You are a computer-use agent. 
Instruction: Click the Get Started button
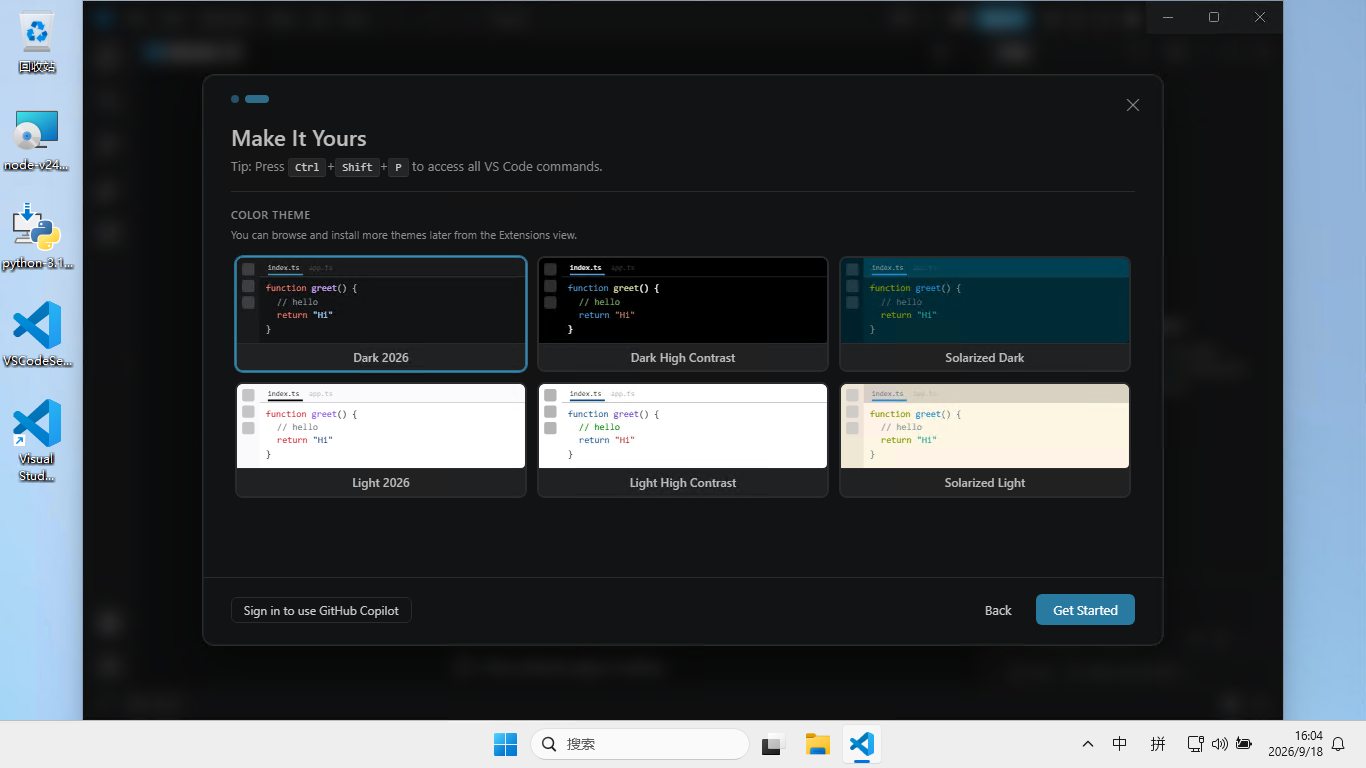pyautogui.click(x=1085, y=610)
